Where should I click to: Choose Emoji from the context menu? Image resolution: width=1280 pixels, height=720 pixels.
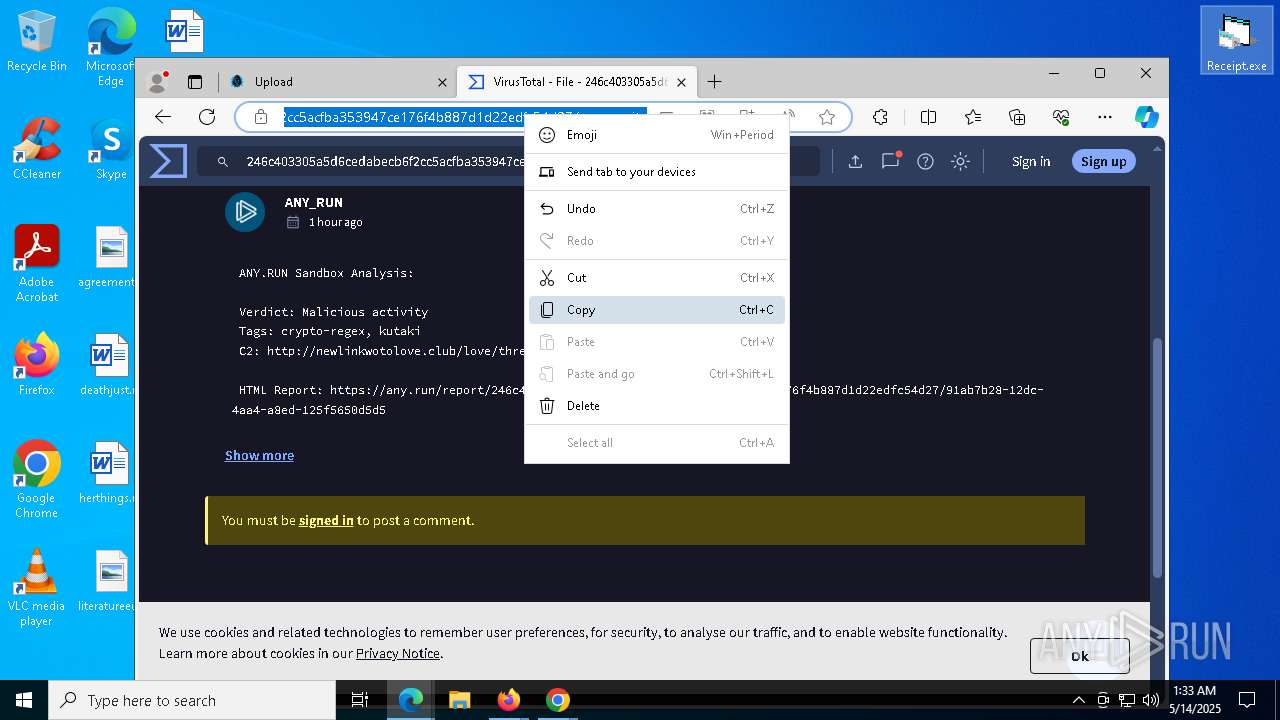coord(657,135)
